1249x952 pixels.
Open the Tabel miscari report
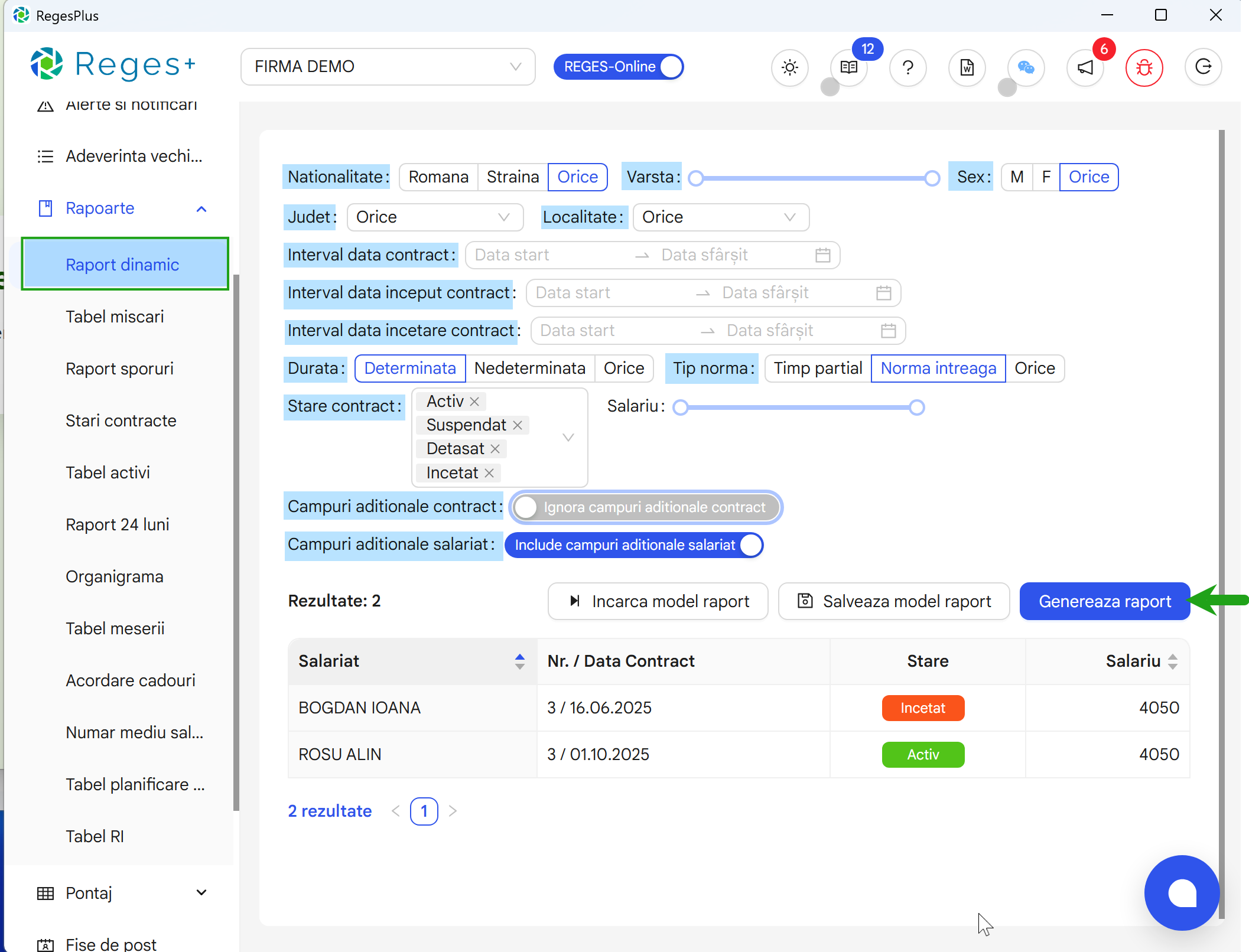(x=115, y=317)
